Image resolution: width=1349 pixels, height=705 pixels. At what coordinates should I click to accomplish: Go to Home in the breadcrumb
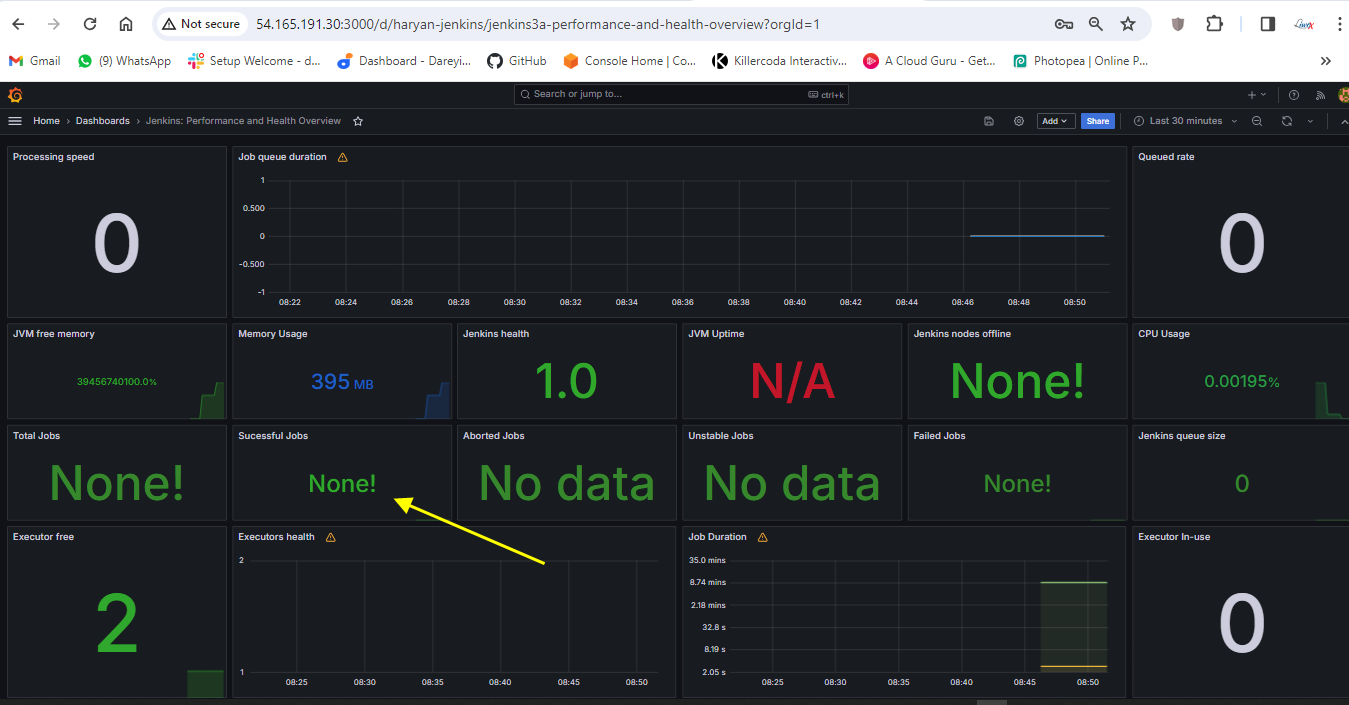coord(46,121)
